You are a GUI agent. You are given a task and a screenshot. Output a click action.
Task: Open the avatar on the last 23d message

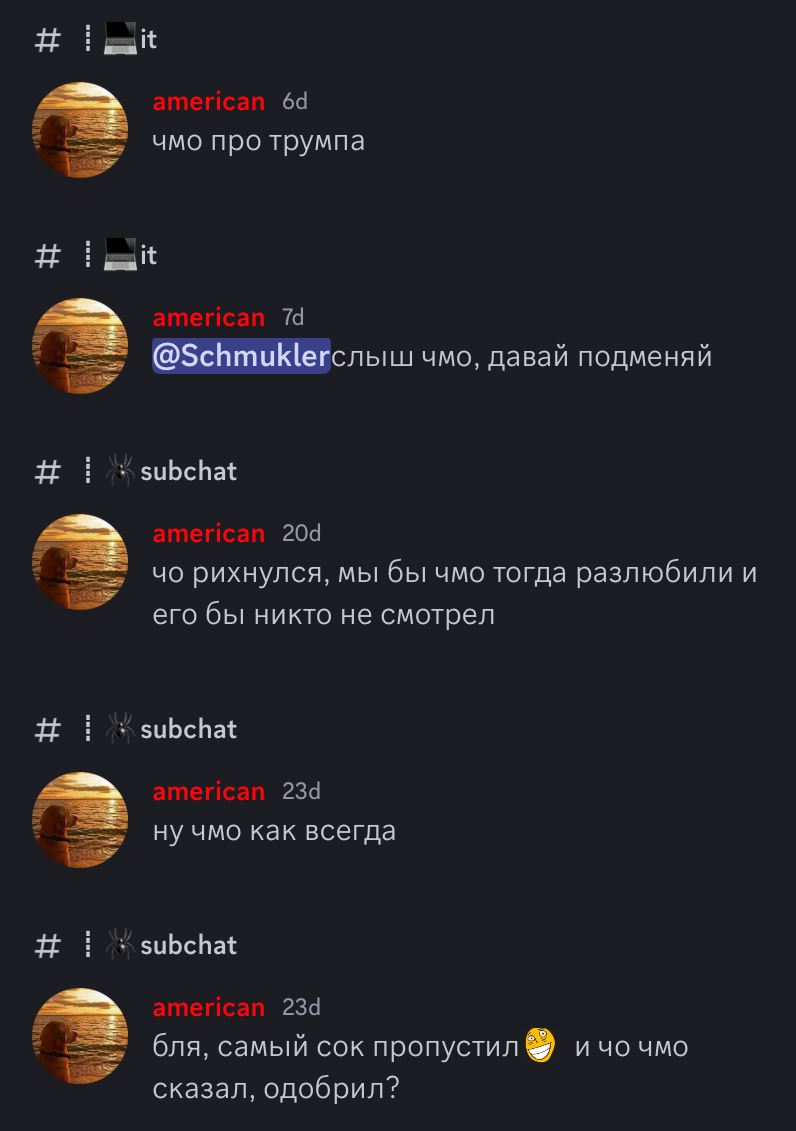[x=80, y=1036]
